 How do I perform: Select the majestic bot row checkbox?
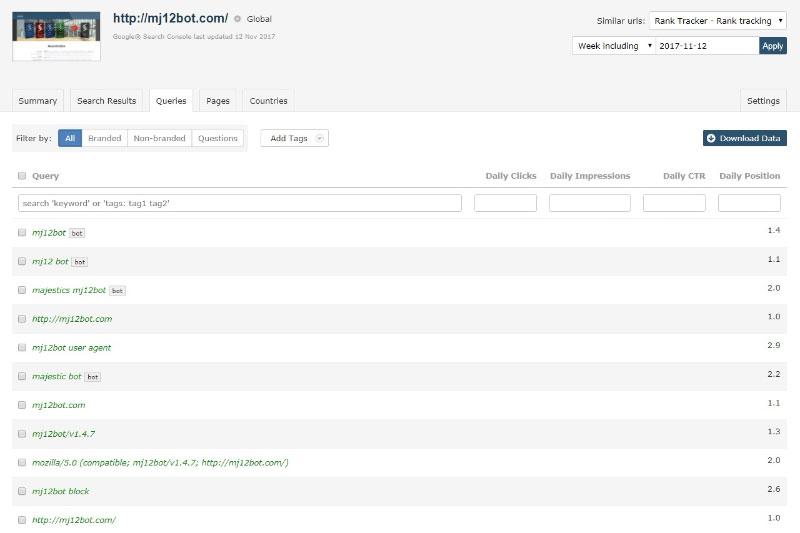[x=22, y=376]
